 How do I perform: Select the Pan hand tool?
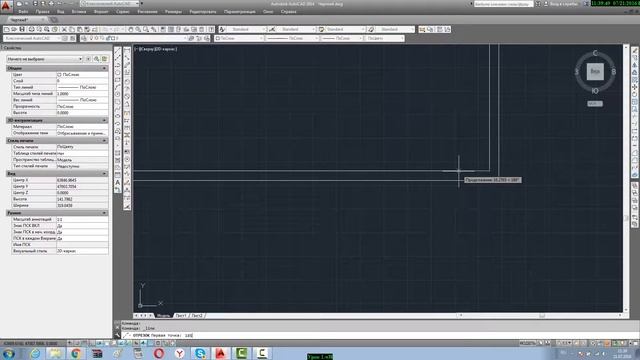[x=131, y=29]
